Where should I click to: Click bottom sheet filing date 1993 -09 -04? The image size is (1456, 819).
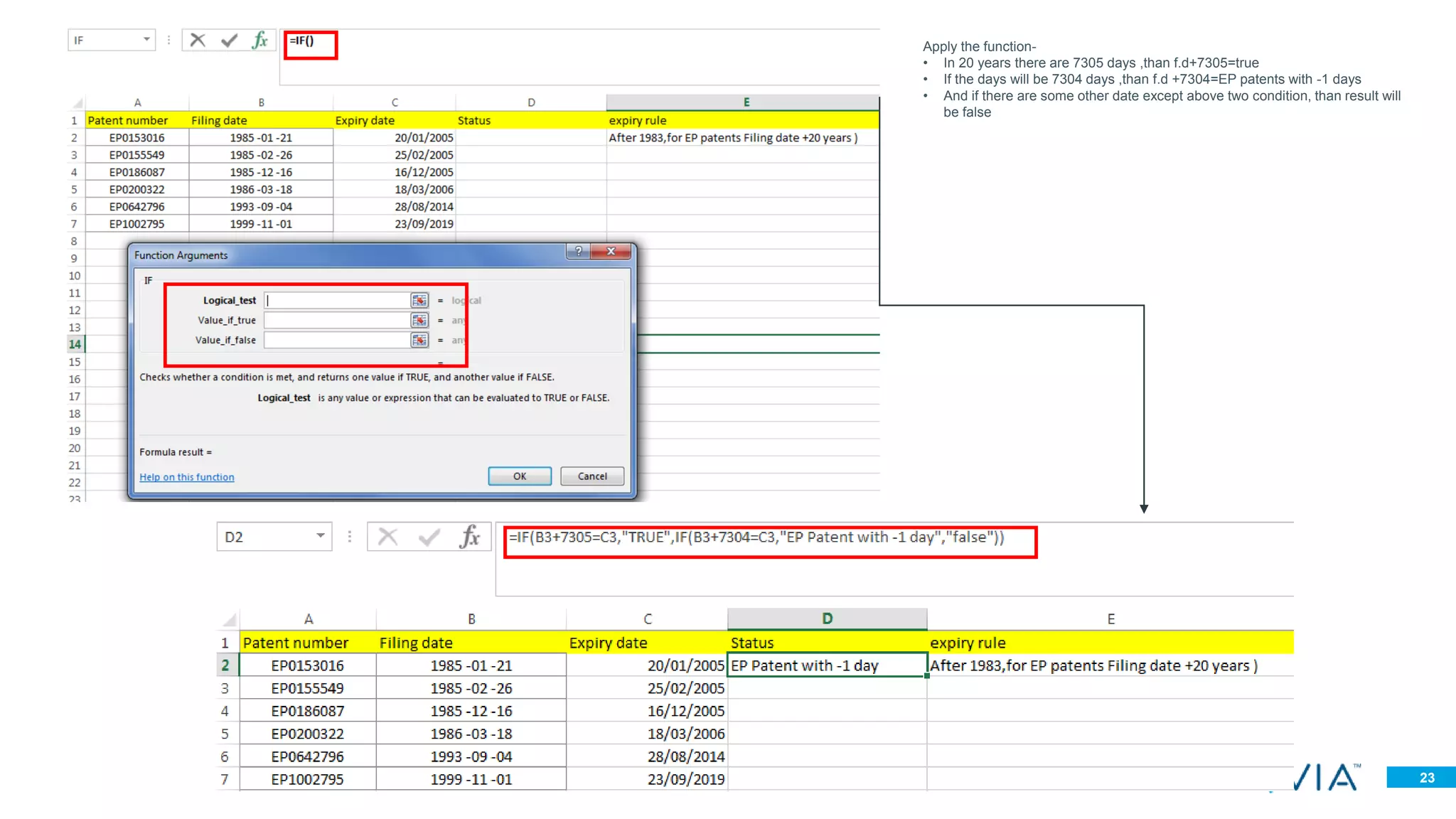(x=471, y=756)
